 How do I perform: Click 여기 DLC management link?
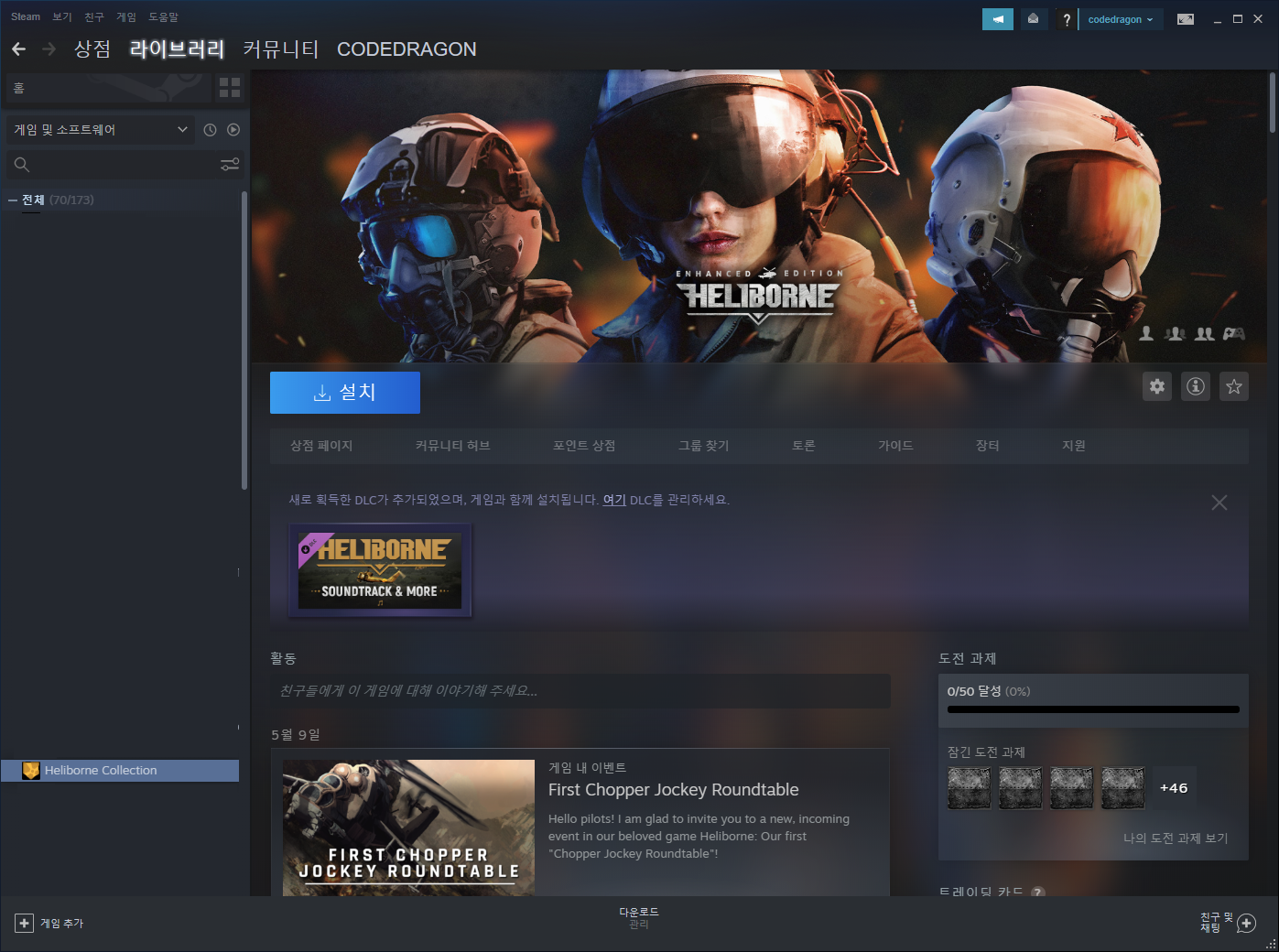click(x=614, y=500)
